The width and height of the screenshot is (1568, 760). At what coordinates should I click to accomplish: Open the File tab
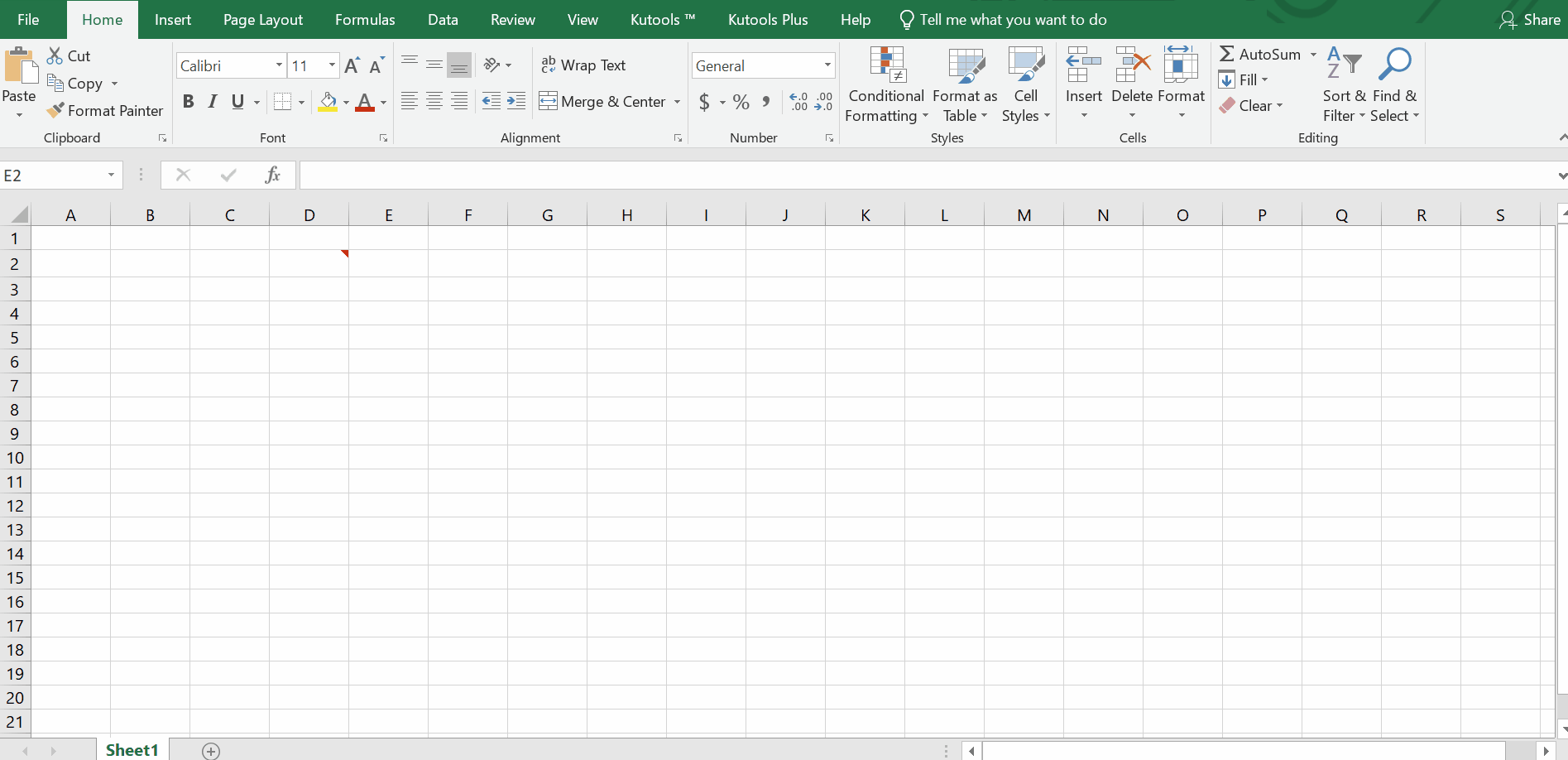(x=28, y=20)
